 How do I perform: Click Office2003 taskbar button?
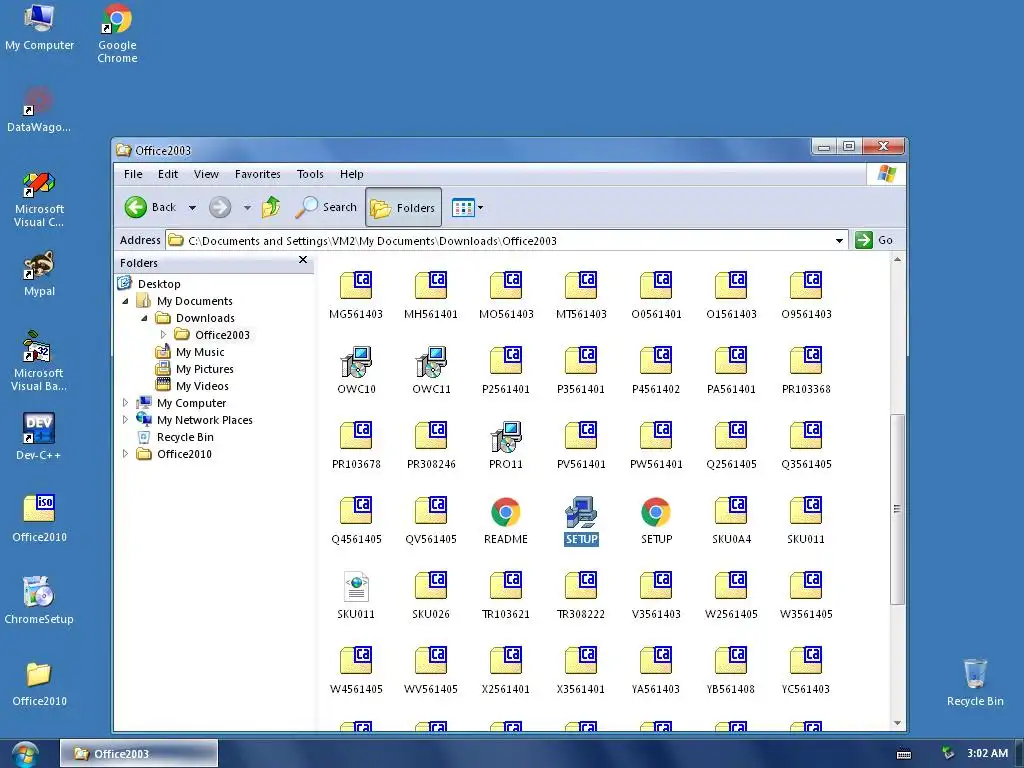tap(139, 754)
